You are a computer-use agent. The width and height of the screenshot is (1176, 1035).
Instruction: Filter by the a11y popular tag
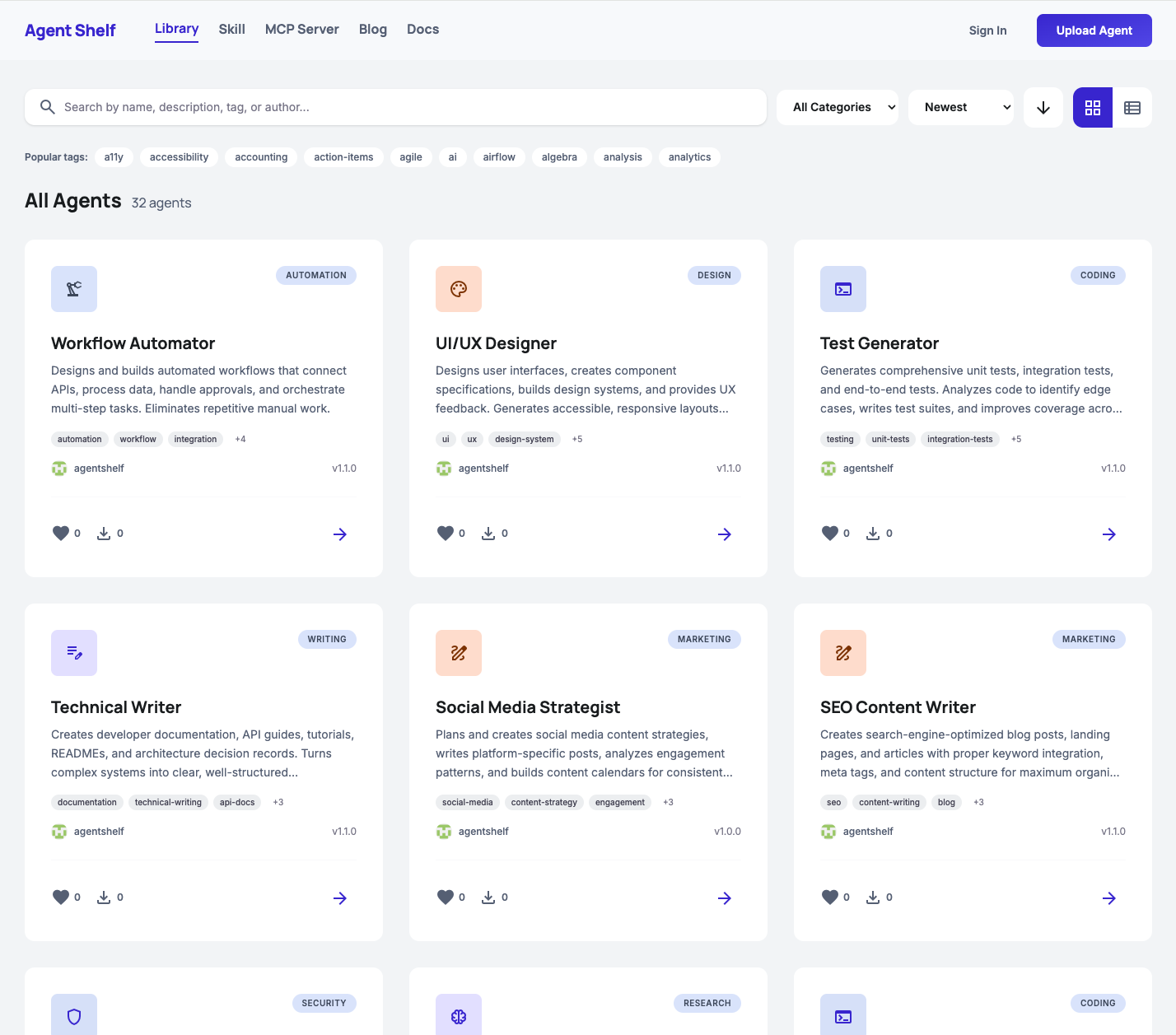point(114,157)
